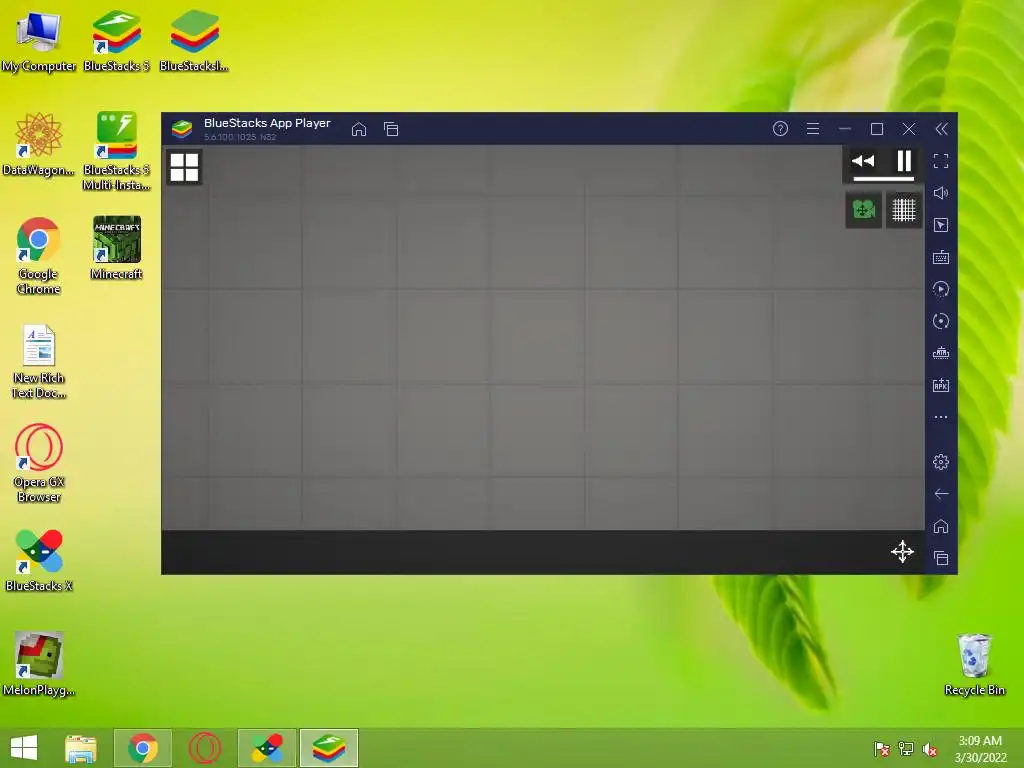Click the Android home icon at sidebar bottom
This screenshot has width=1024, height=768.
[940, 526]
